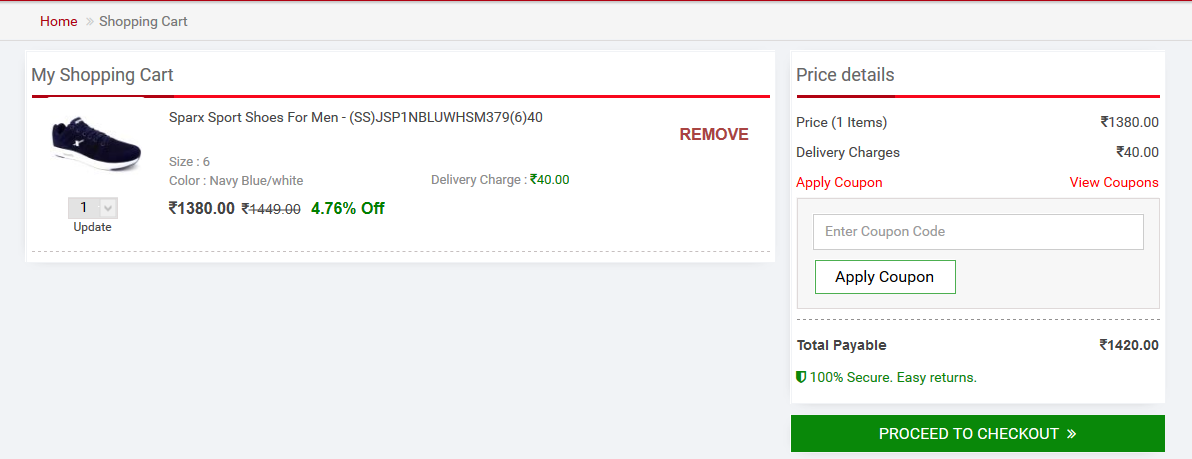
Task: Open the quantity dropdown for the shoes
Action: [x=93, y=208]
